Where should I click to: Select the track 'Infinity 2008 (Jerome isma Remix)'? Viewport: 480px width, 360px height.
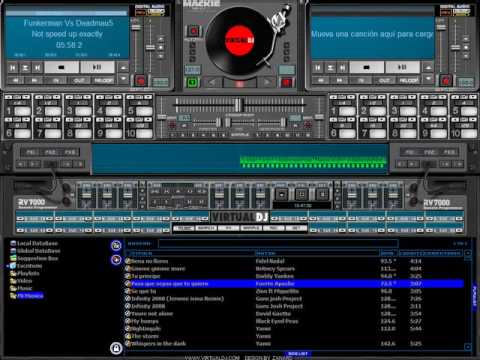pyautogui.click(x=294, y=299)
